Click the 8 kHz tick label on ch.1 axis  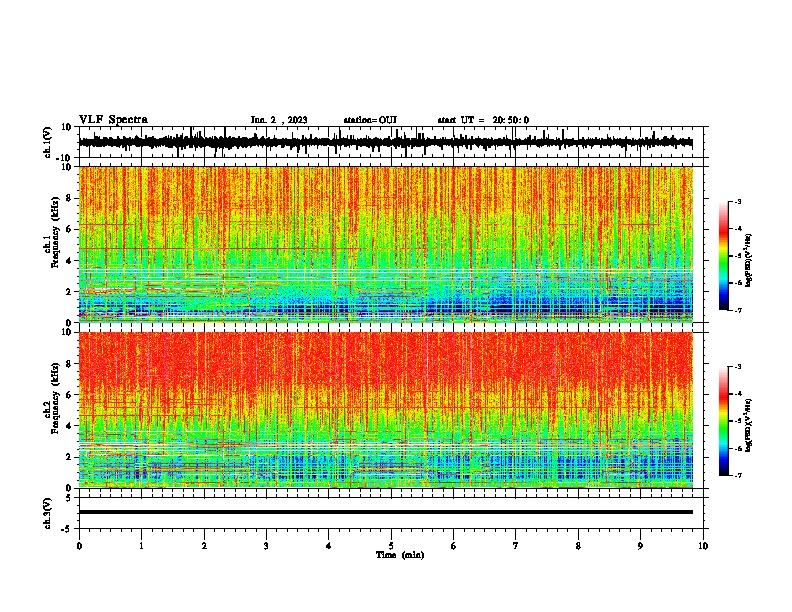click(70, 198)
